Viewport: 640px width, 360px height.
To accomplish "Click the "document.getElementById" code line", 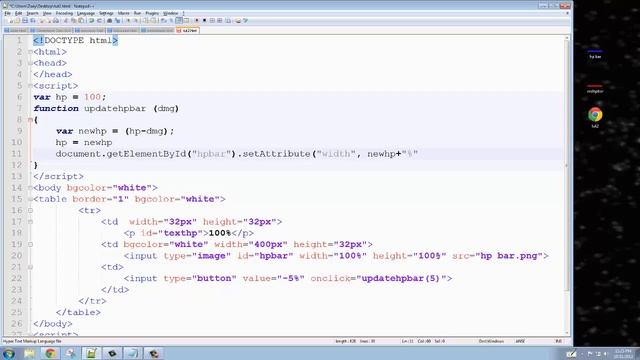I will (x=237, y=154).
